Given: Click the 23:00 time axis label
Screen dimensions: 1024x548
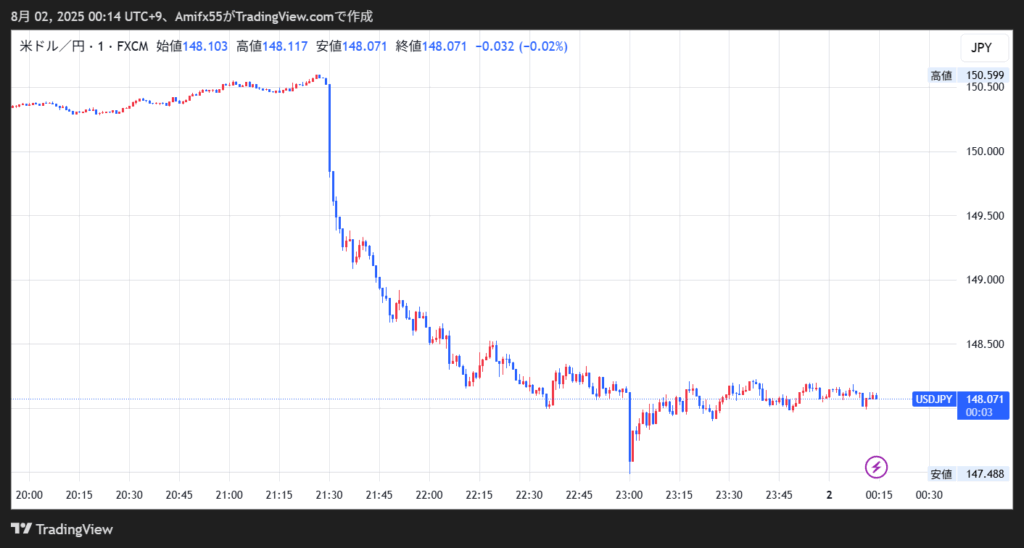Looking at the screenshot, I should tap(629, 495).
